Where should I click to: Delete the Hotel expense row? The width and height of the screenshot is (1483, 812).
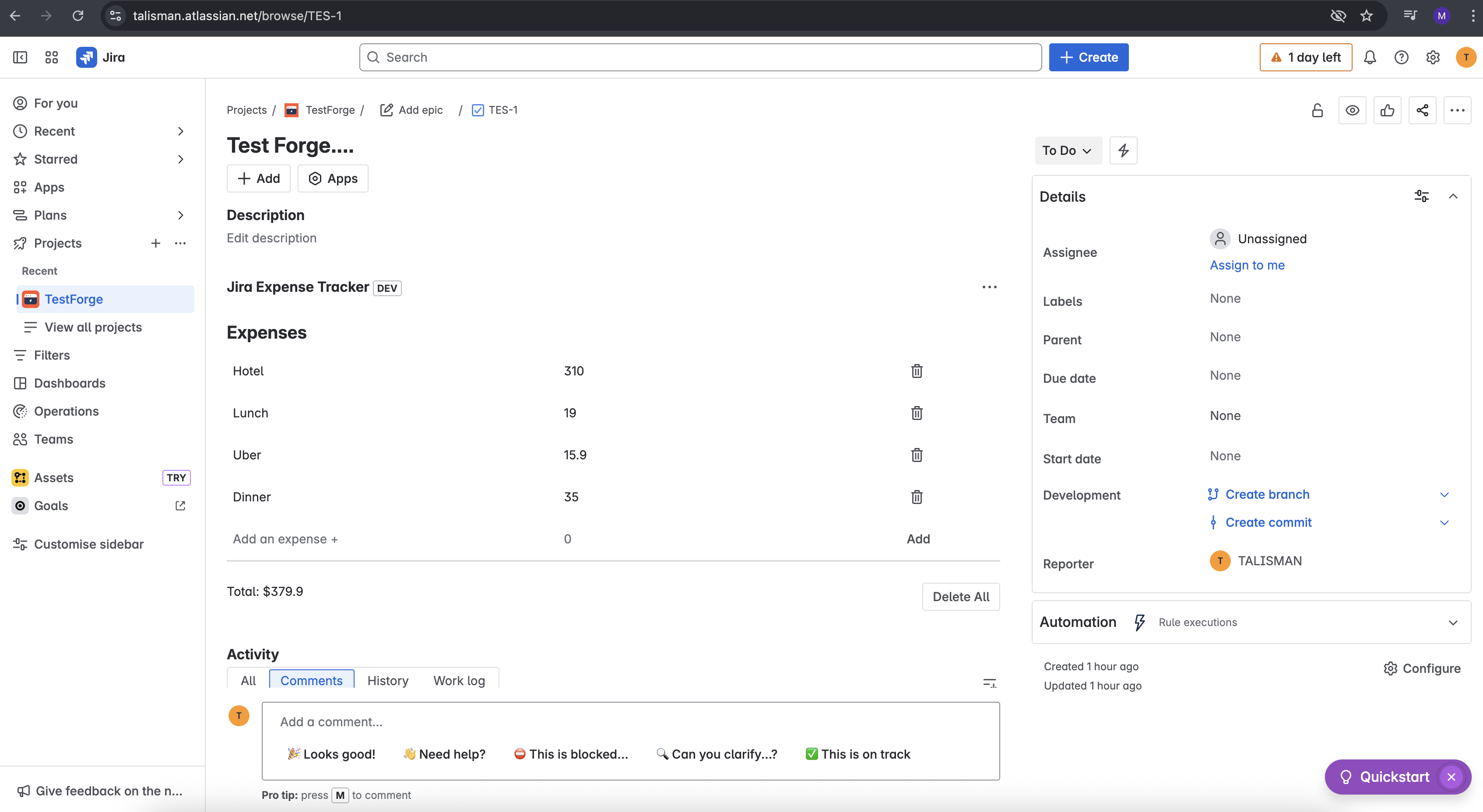point(917,371)
